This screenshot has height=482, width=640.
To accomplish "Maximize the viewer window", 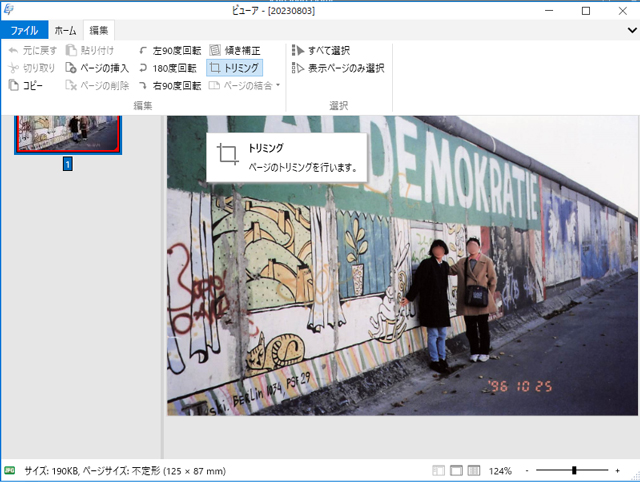I will tap(586, 11).
